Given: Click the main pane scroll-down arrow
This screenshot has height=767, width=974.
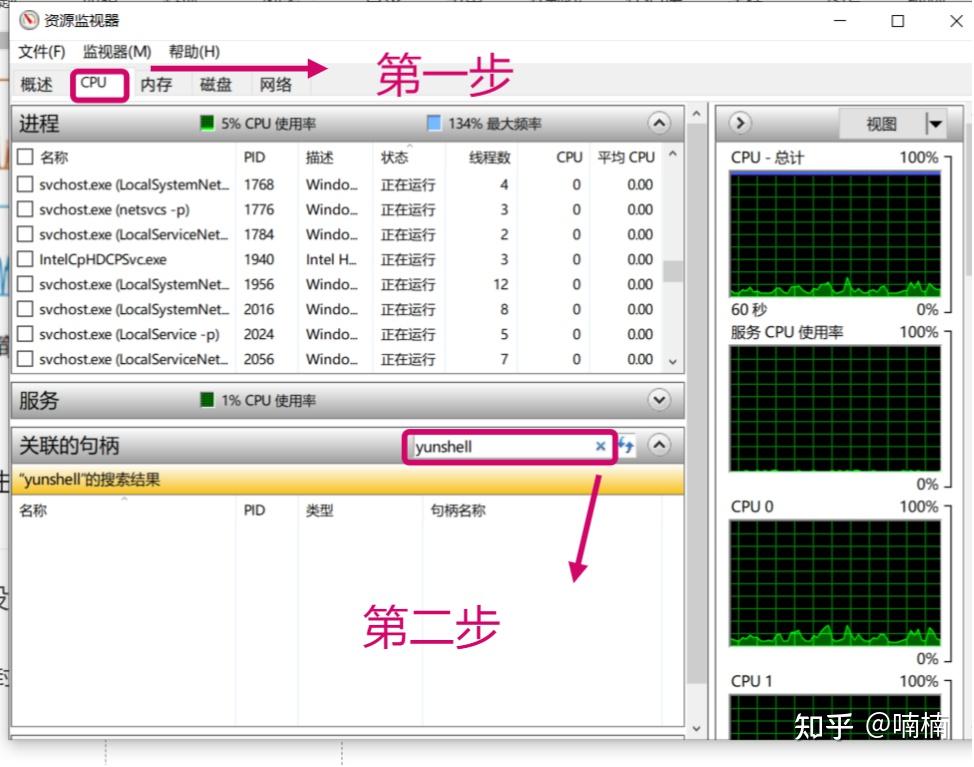Looking at the screenshot, I should tap(696, 728).
